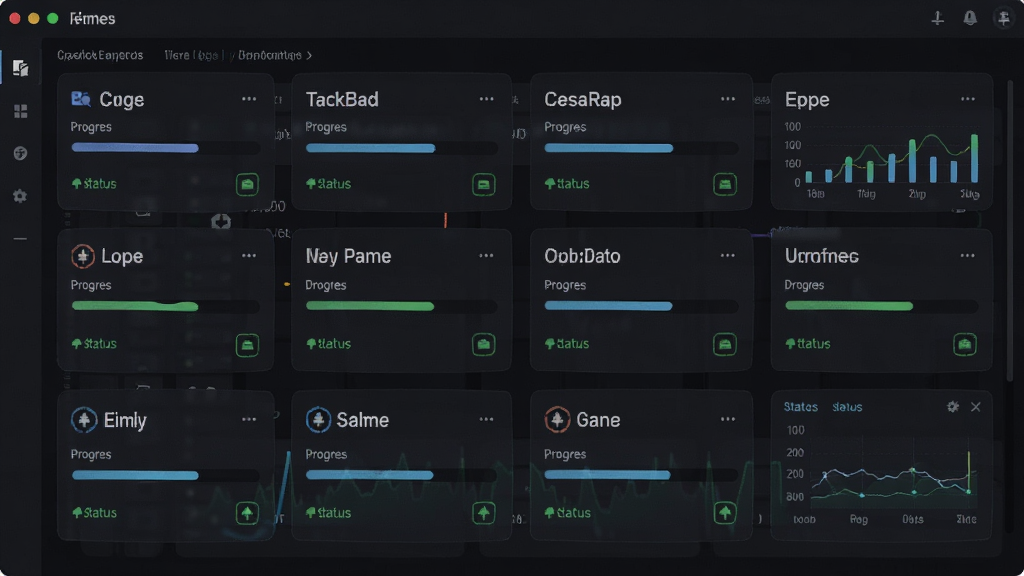
Task: Click the green icon on Ney Pame card
Action: point(483,344)
